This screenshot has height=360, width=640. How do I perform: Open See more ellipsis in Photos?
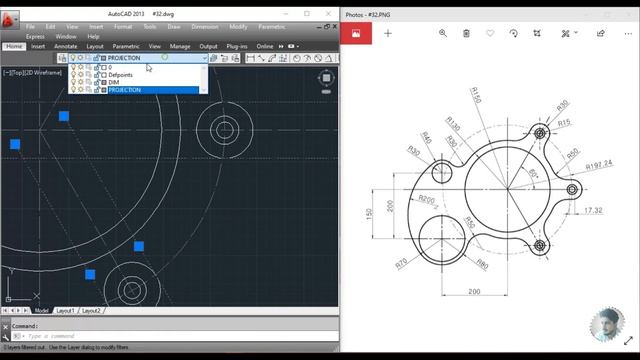(628, 34)
